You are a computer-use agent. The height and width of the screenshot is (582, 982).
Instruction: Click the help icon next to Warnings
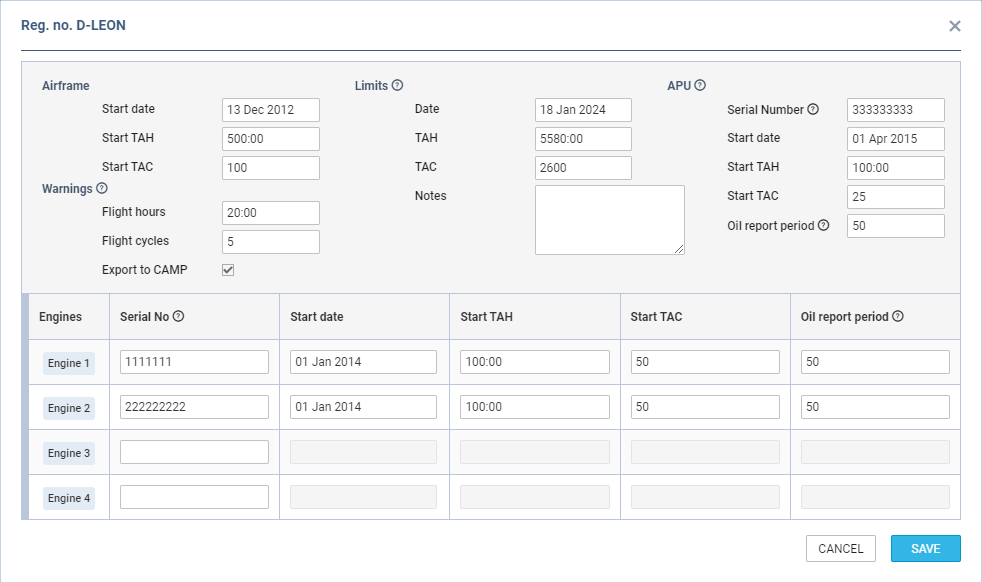[x=101, y=188]
